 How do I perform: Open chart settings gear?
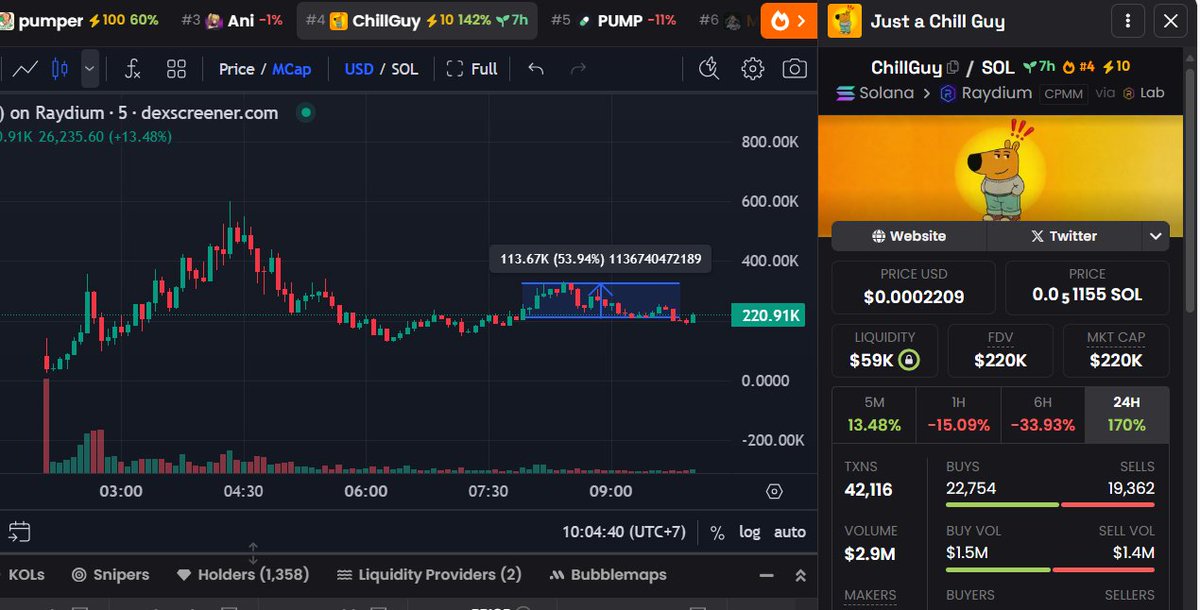click(x=753, y=69)
